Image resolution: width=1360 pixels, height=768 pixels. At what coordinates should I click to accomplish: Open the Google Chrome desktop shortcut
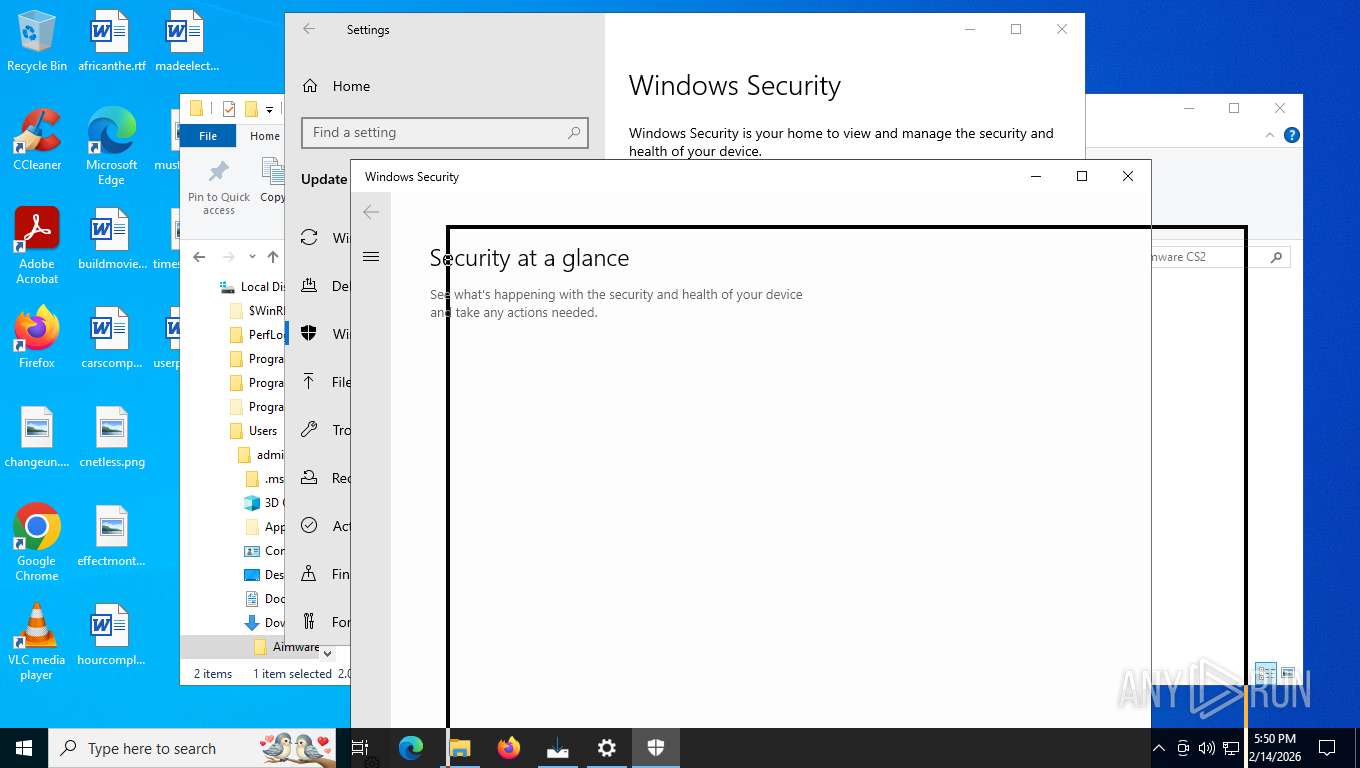coord(37,542)
